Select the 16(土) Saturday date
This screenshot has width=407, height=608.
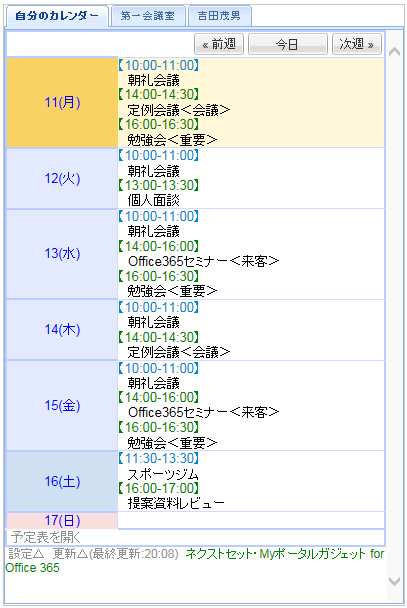pyautogui.click(x=62, y=481)
